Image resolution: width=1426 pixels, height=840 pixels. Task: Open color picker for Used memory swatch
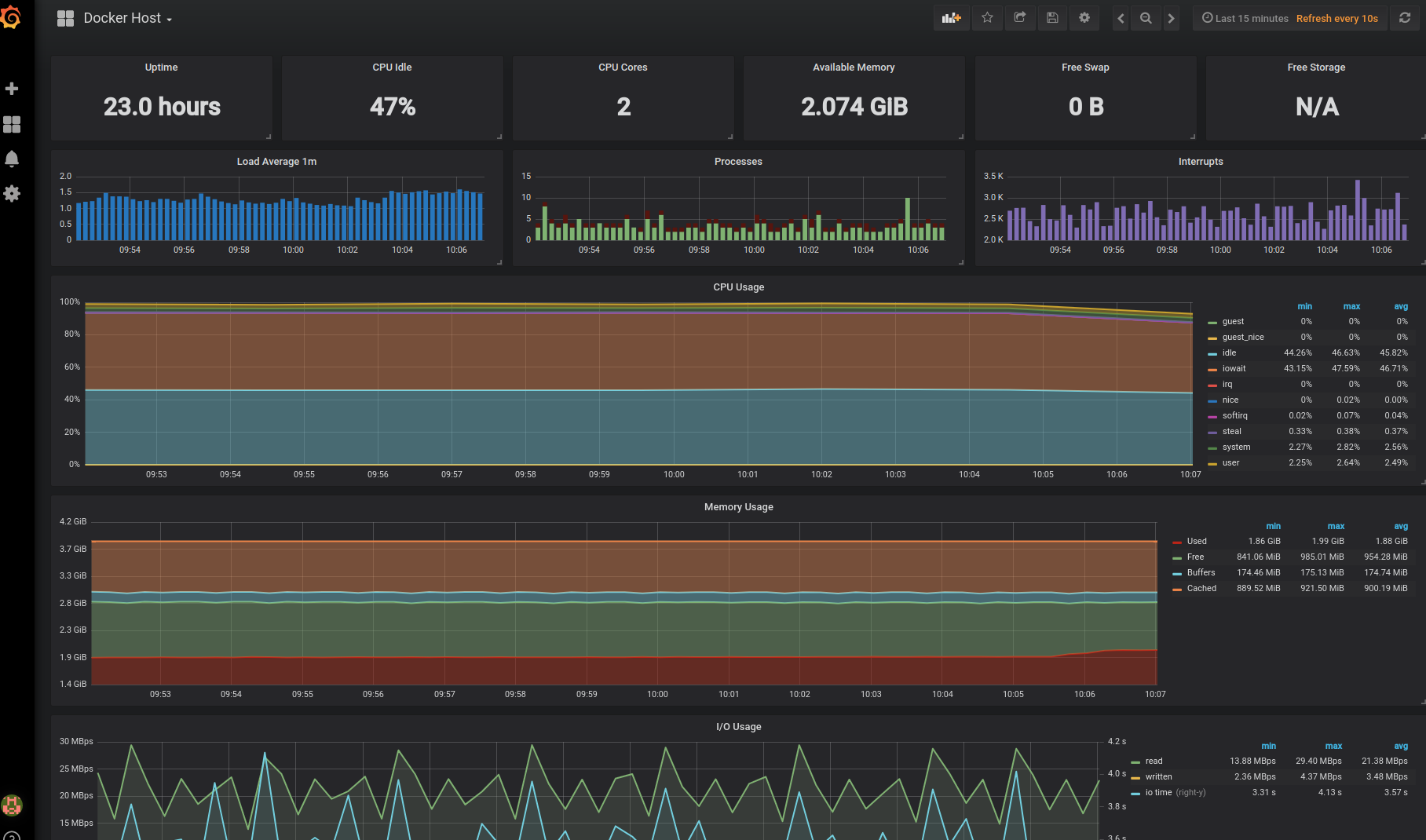(x=1177, y=542)
